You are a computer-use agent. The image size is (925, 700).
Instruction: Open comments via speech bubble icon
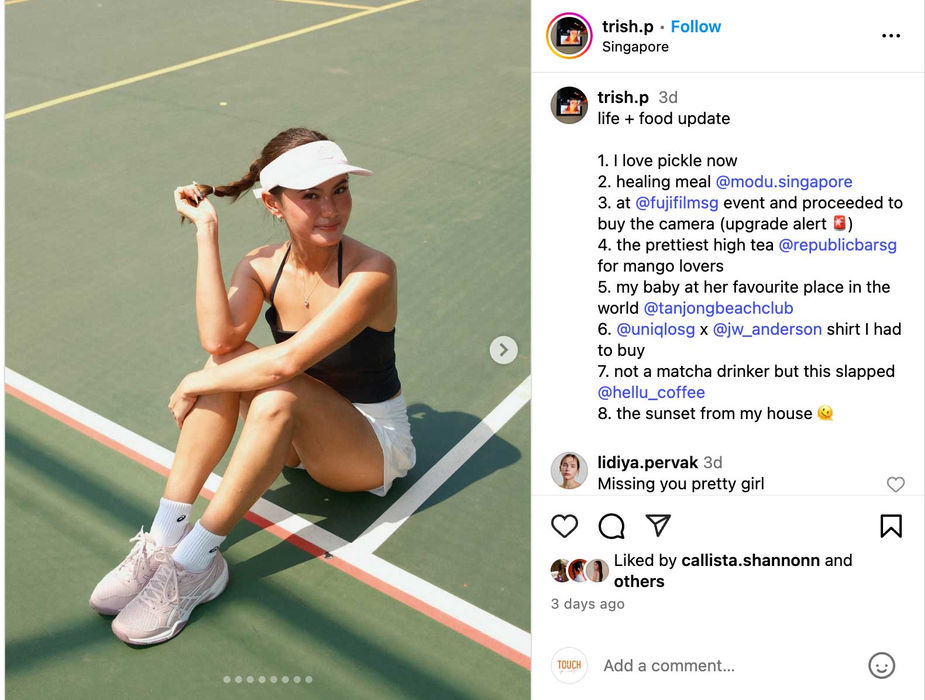[611, 525]
